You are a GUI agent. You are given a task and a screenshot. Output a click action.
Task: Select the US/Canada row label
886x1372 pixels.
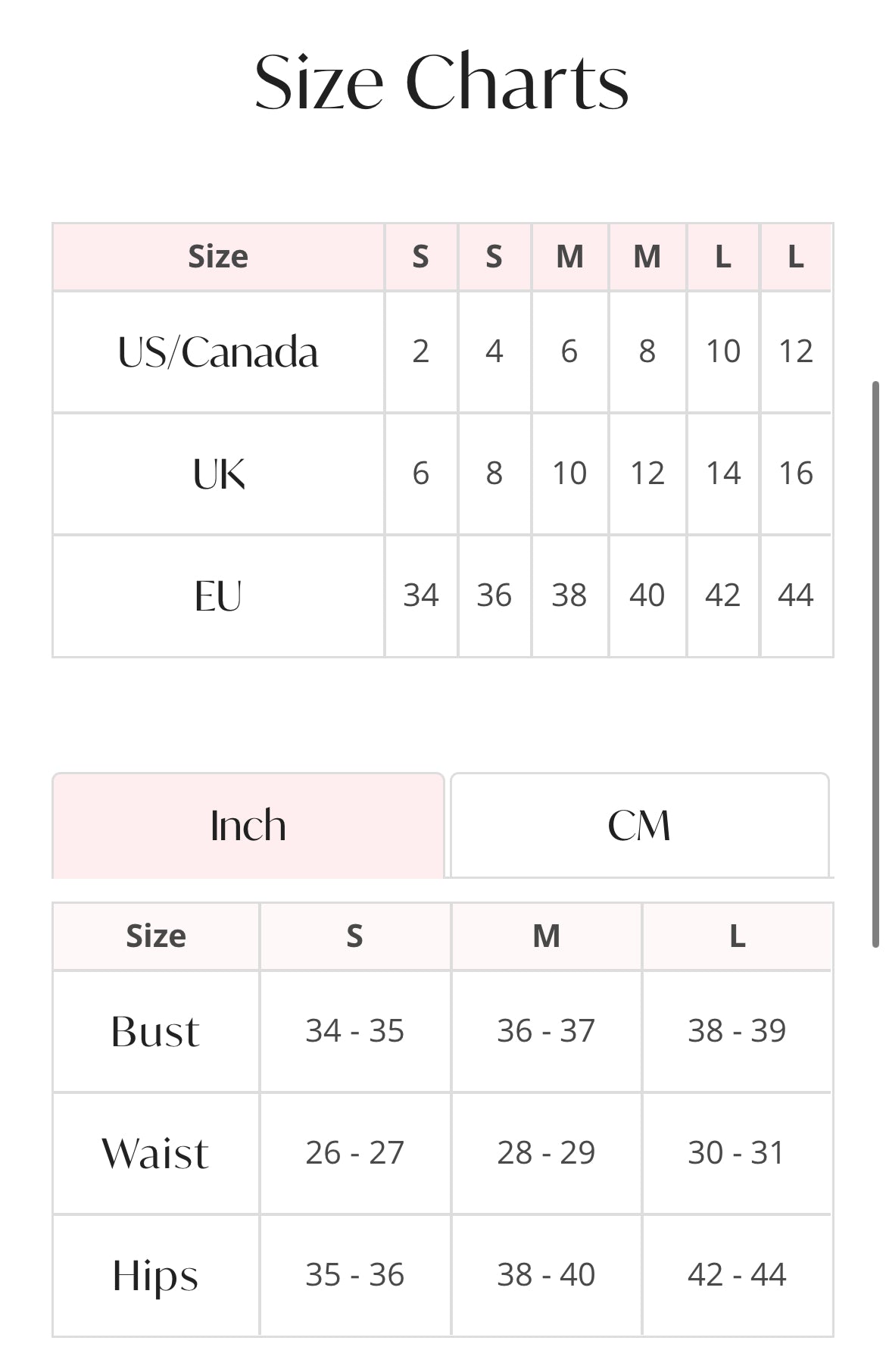pyautogui.click(x=218, y=352)
